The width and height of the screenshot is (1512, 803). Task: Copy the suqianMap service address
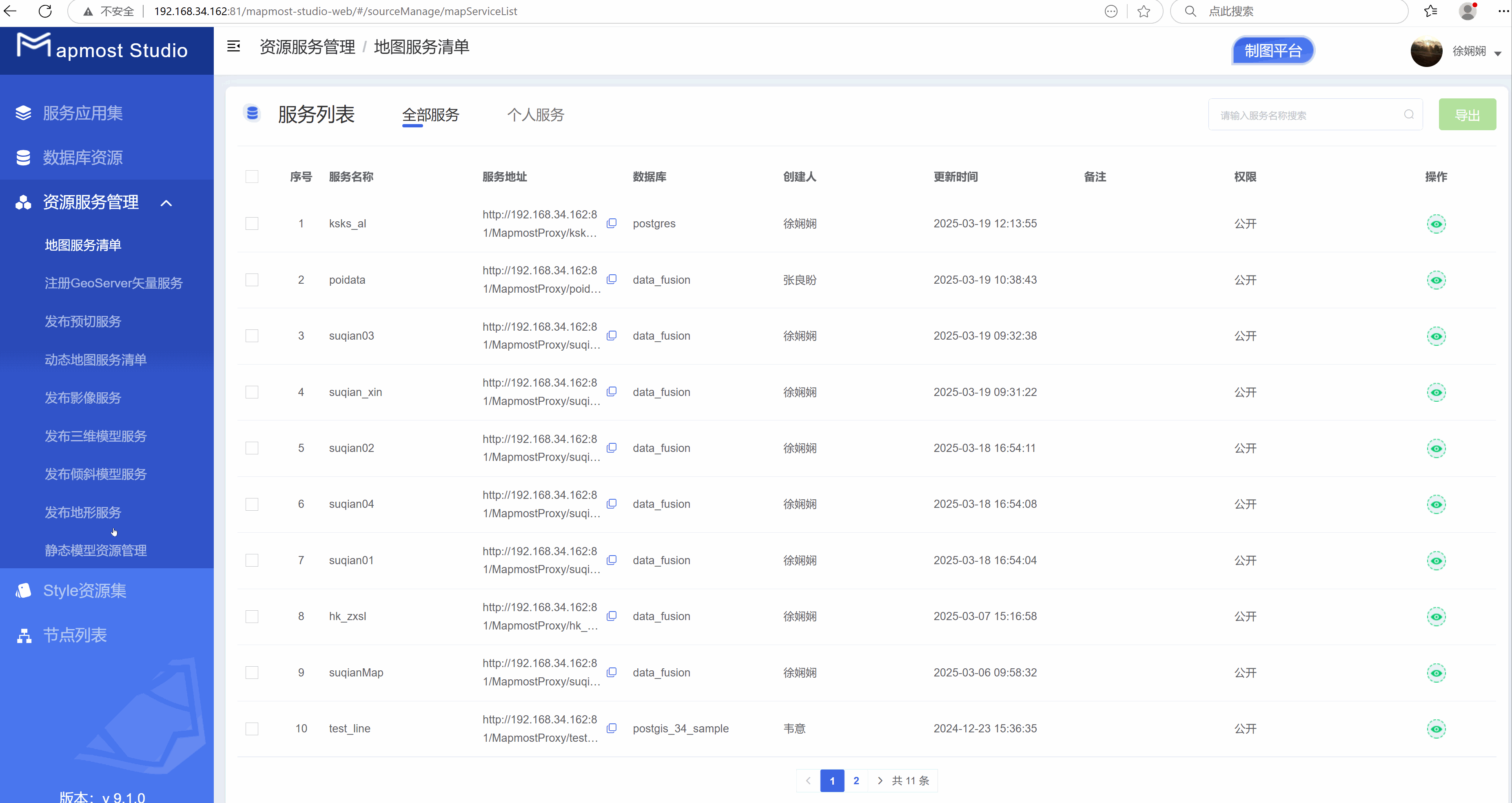click(612, 672)
